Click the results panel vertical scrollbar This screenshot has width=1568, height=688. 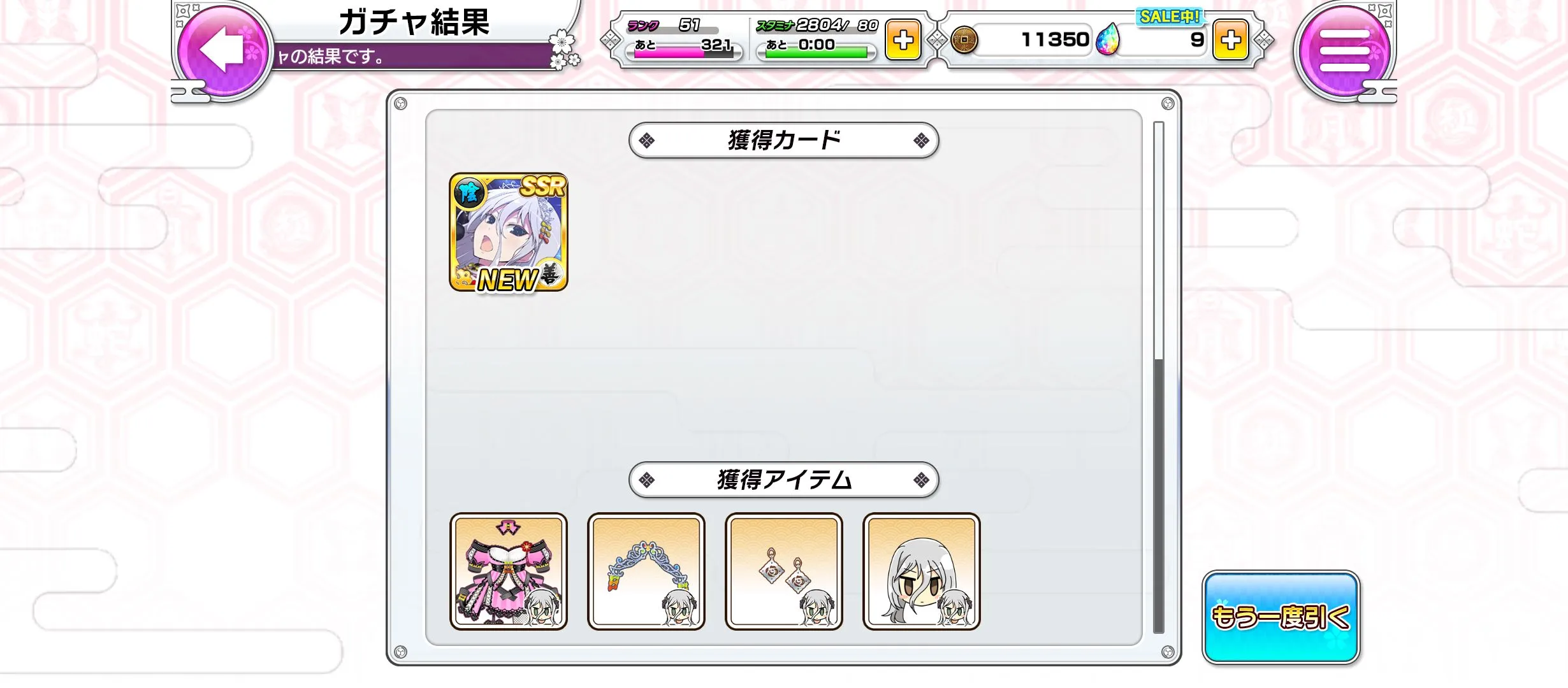[x=1159, y=377]
